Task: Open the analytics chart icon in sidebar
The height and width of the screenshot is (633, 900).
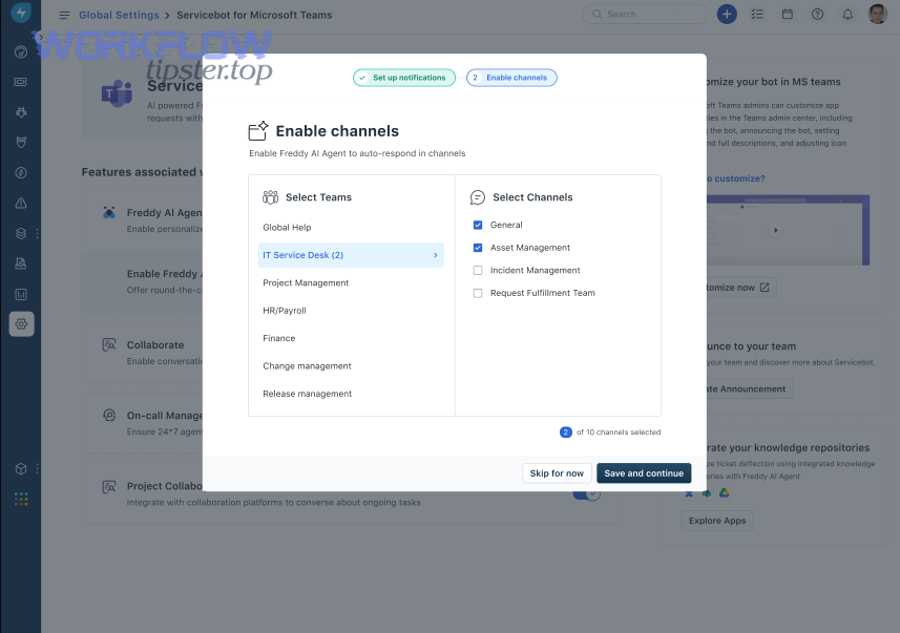Action: pos(20,293)
